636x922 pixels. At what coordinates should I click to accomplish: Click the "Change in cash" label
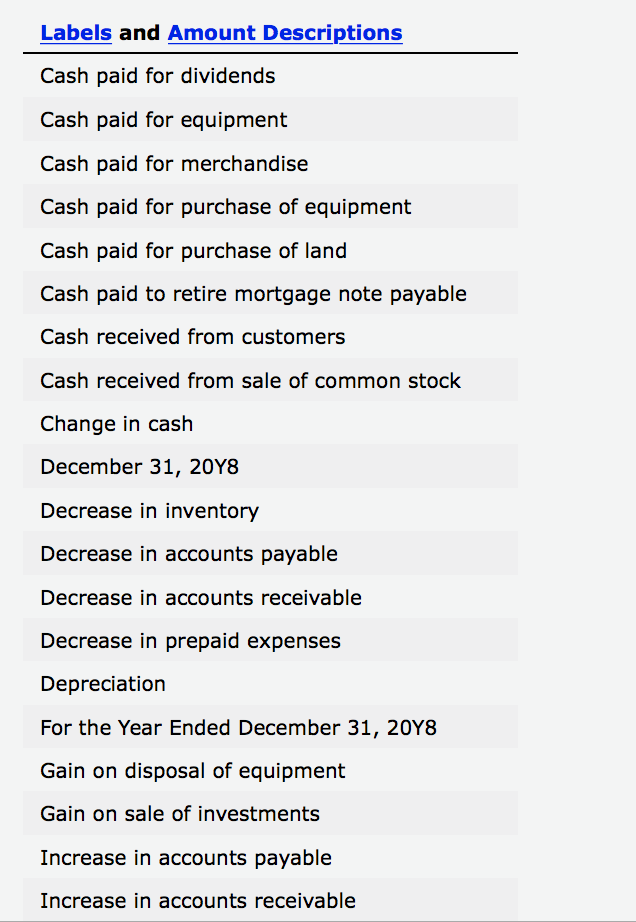(x=117, y=424)
